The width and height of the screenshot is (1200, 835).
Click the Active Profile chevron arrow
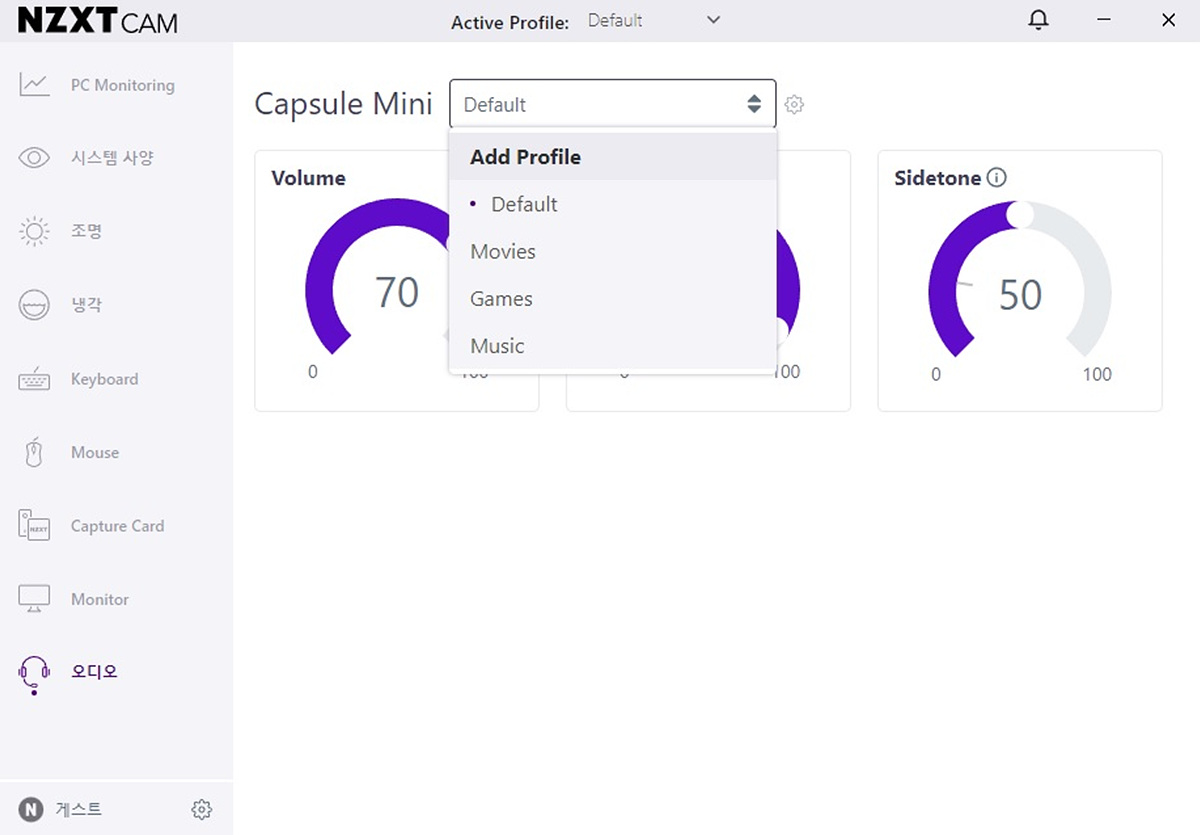(x=713, y=20)
